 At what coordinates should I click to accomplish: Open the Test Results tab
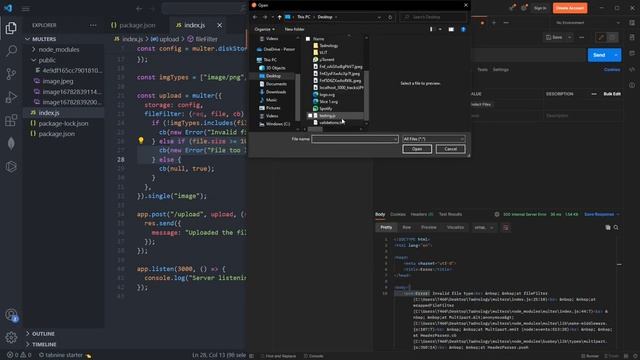450,214
